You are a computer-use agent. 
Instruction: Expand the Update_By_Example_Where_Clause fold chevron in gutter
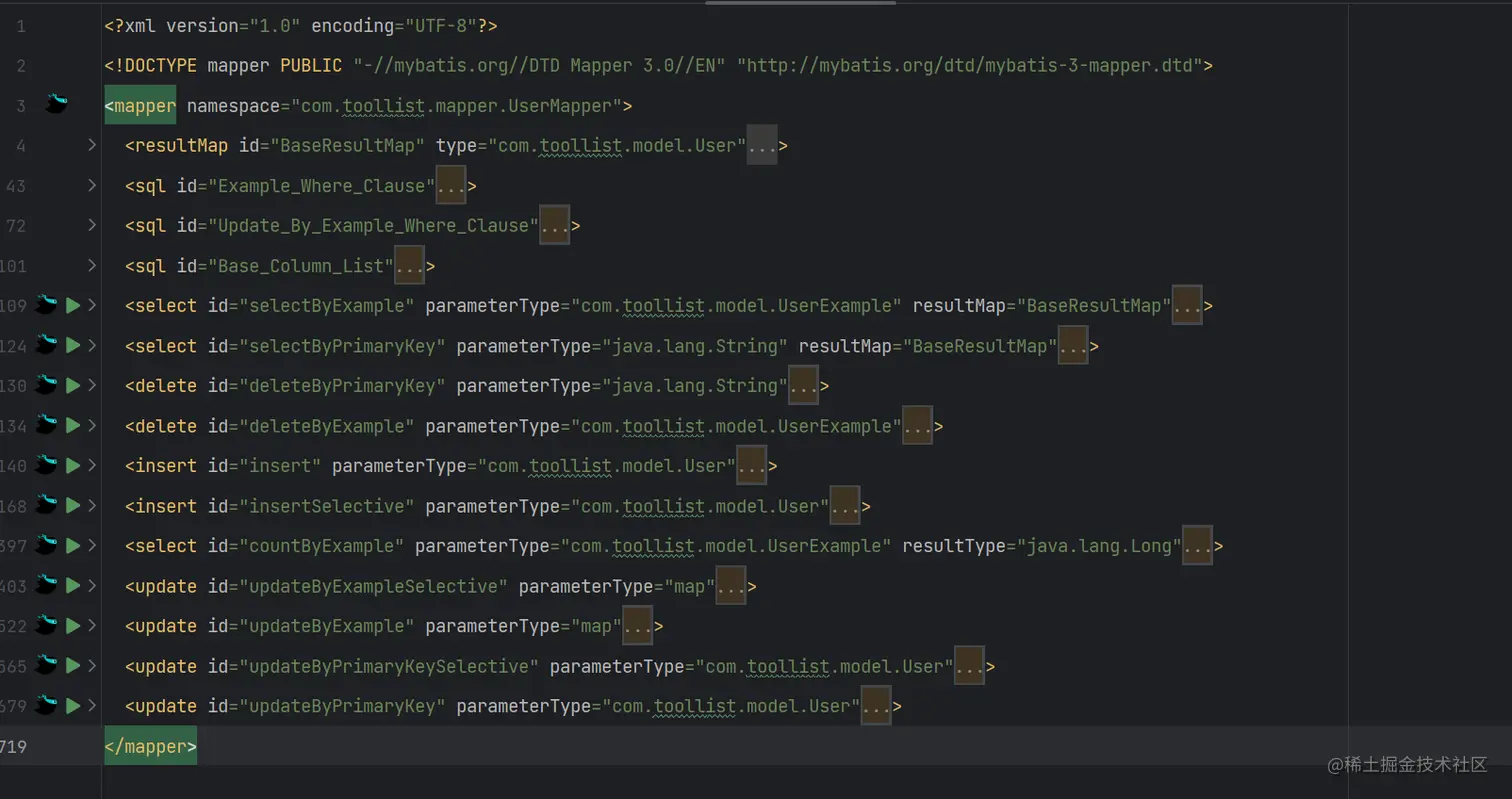(x=92, y=226)
